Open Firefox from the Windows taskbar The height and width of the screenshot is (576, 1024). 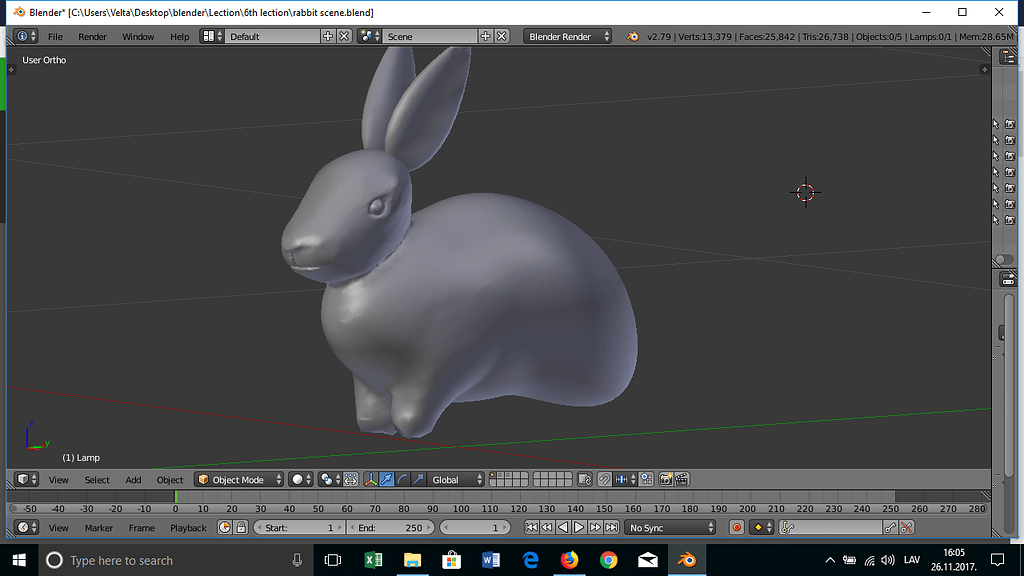click(570, 560)
